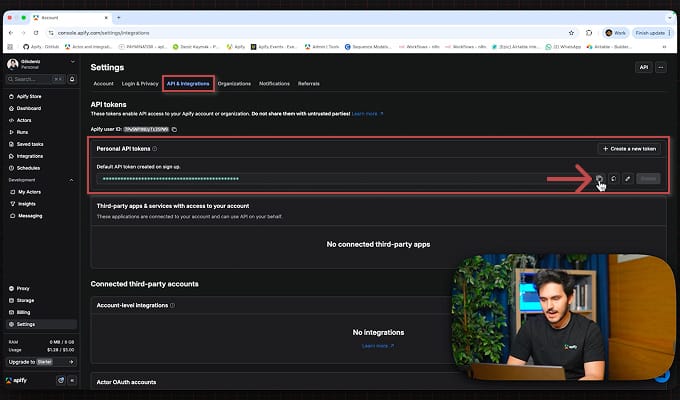Copy the Apify user ID
680x400 pixels.
(x=174, y=129)
